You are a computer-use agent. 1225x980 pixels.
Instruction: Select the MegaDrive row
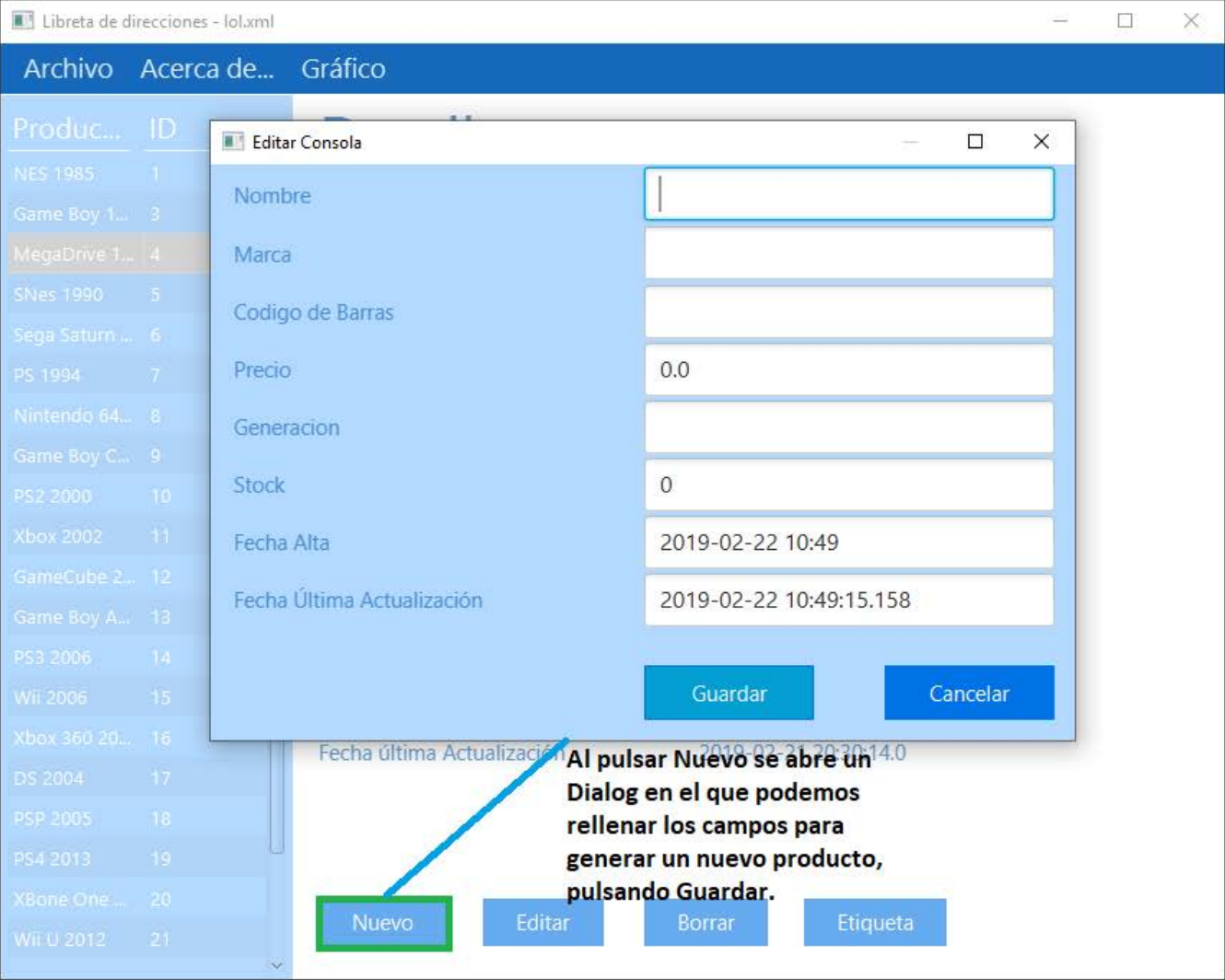click(x=109, y=254)
